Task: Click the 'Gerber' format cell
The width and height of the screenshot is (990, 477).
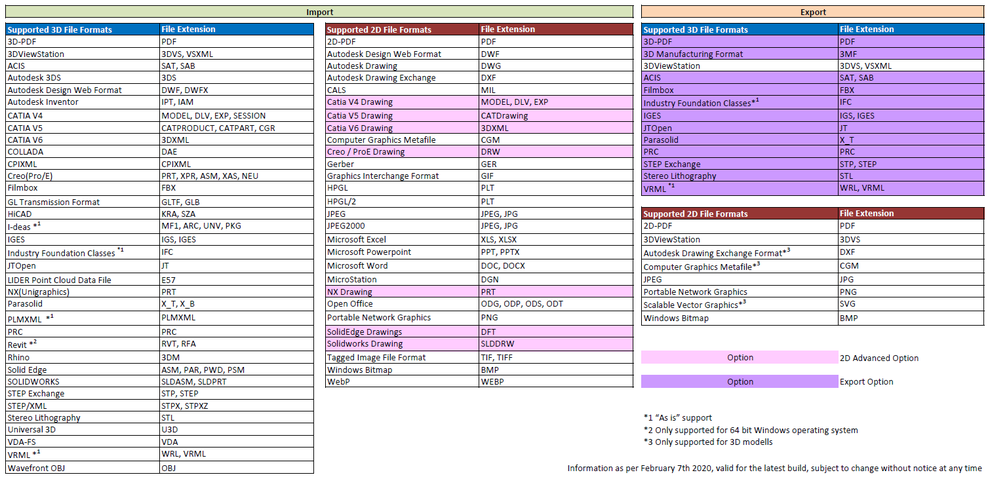Action: coord(402,164)
